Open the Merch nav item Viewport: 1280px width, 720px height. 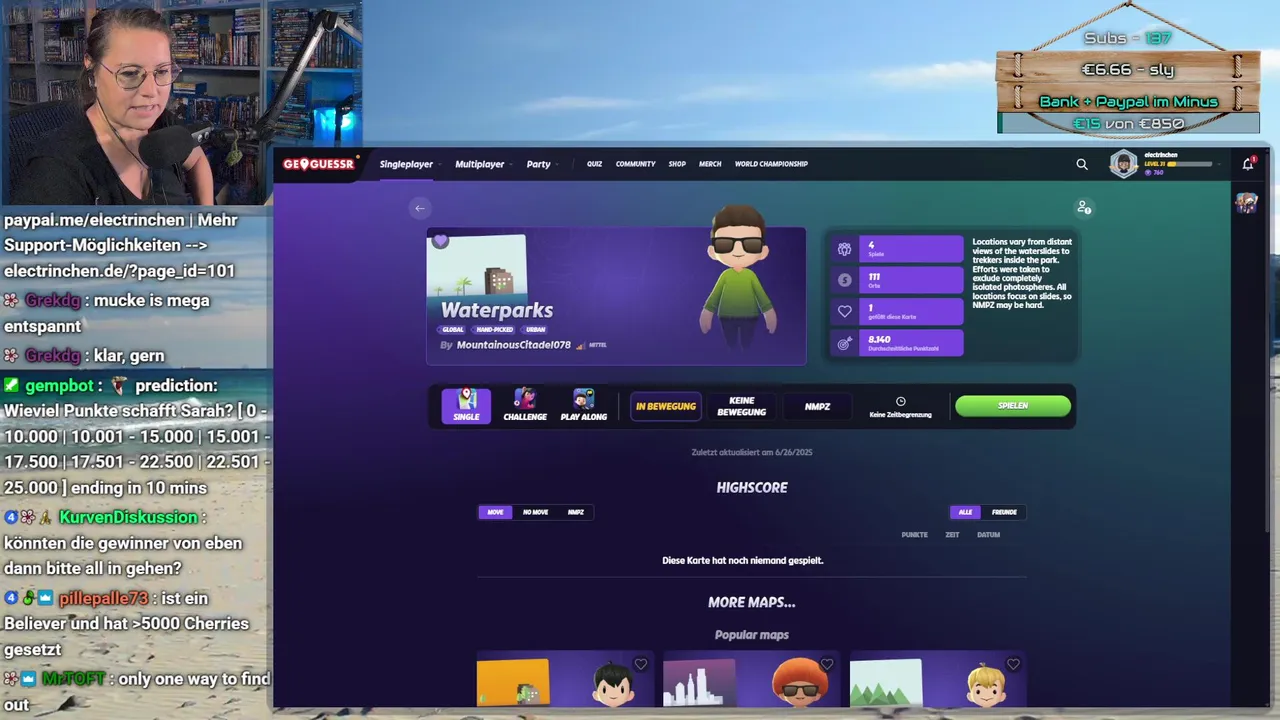[710, 164]
